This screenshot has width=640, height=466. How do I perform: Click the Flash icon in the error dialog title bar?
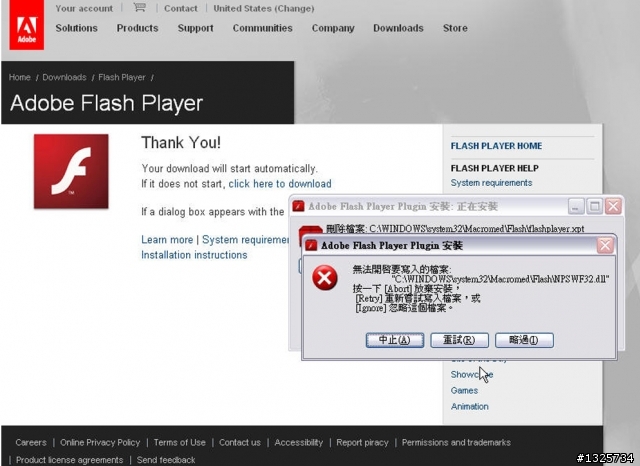pyautogui.click(x=311, y=245)
